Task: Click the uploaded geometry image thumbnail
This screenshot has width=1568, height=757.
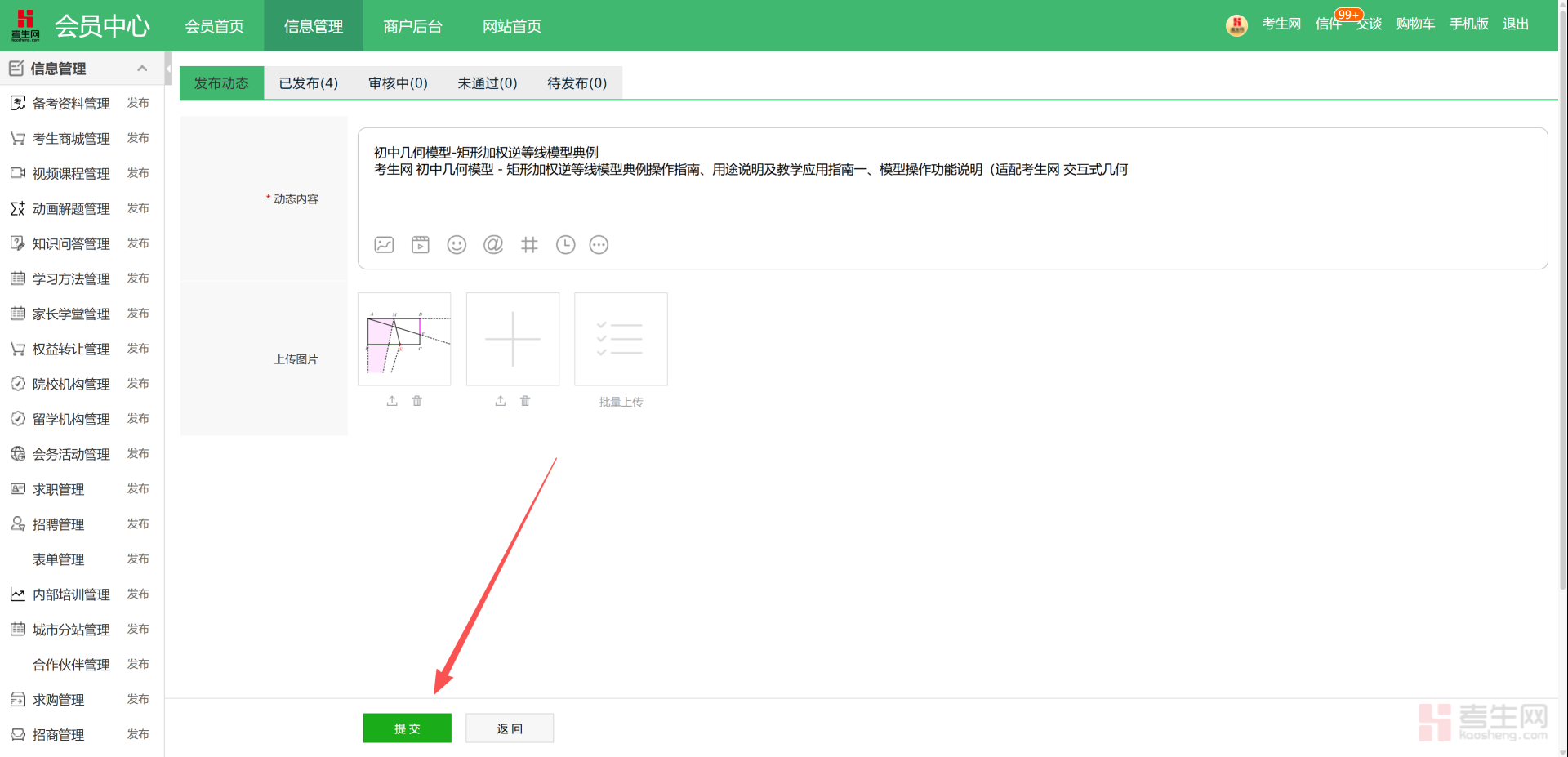Action: pos(404,340)
